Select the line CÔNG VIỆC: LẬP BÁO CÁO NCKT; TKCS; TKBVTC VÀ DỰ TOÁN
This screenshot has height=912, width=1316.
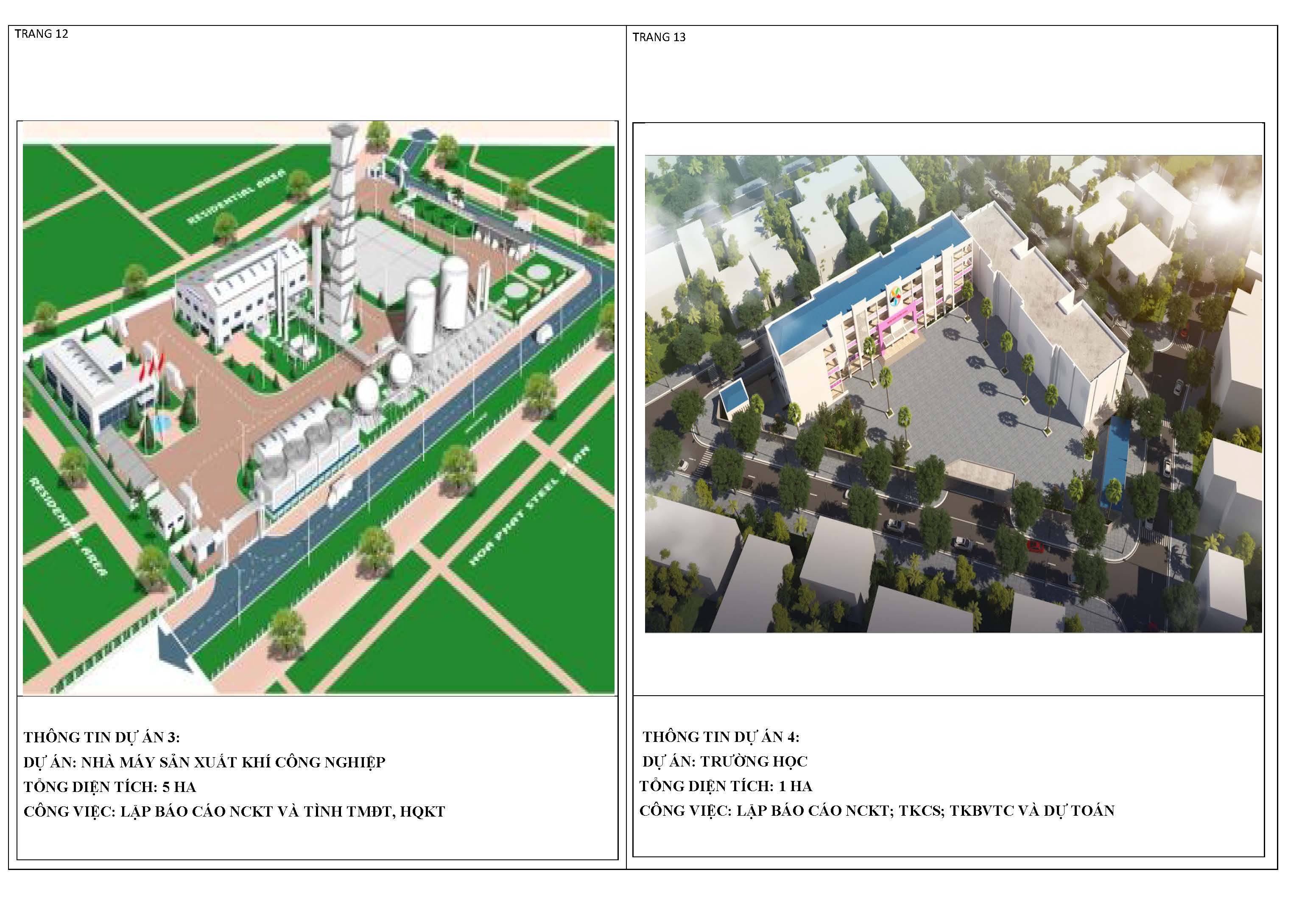(x=877, y=810)
